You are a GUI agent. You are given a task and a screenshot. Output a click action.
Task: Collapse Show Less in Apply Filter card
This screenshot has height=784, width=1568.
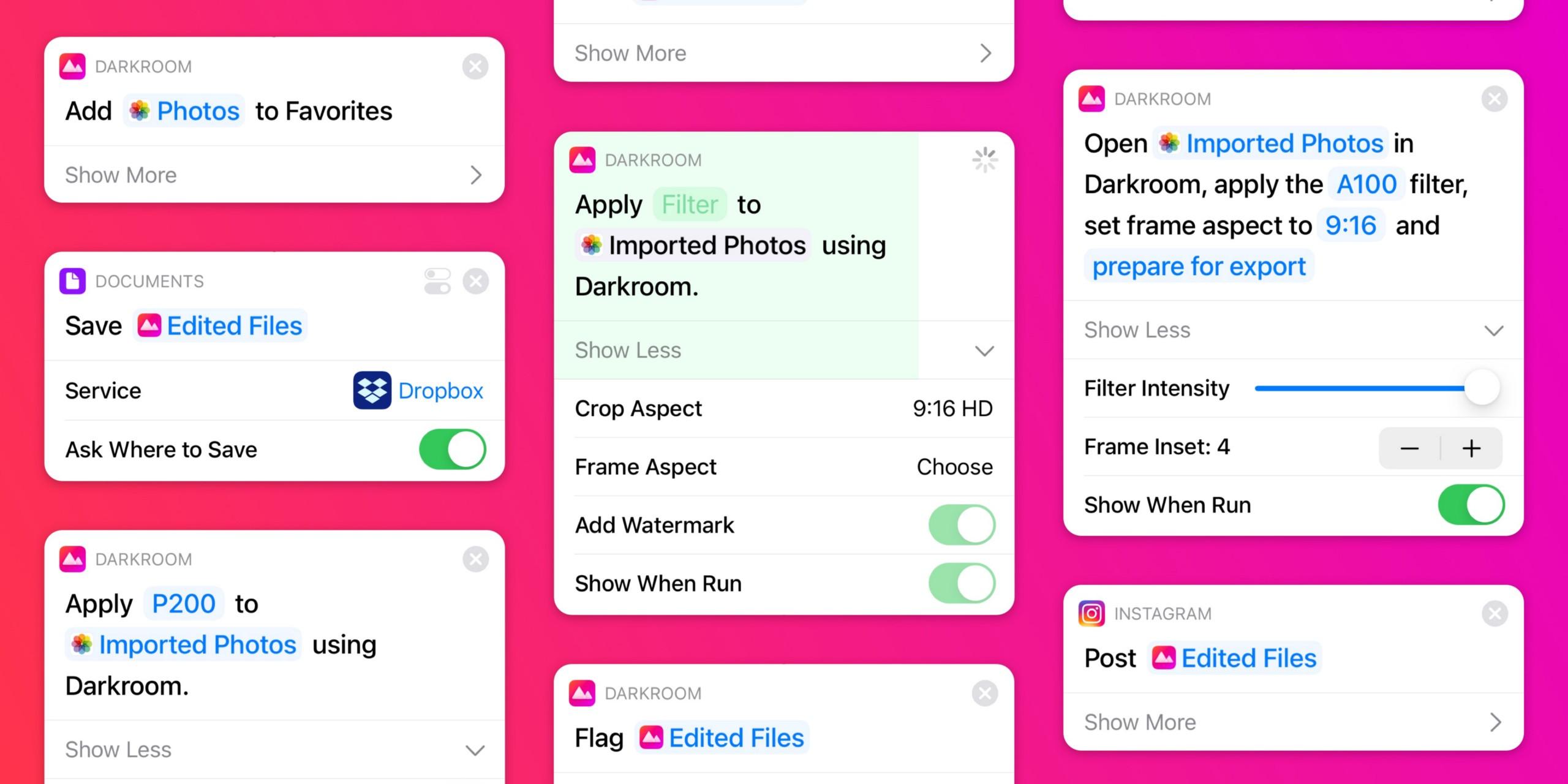click(784, 350)
